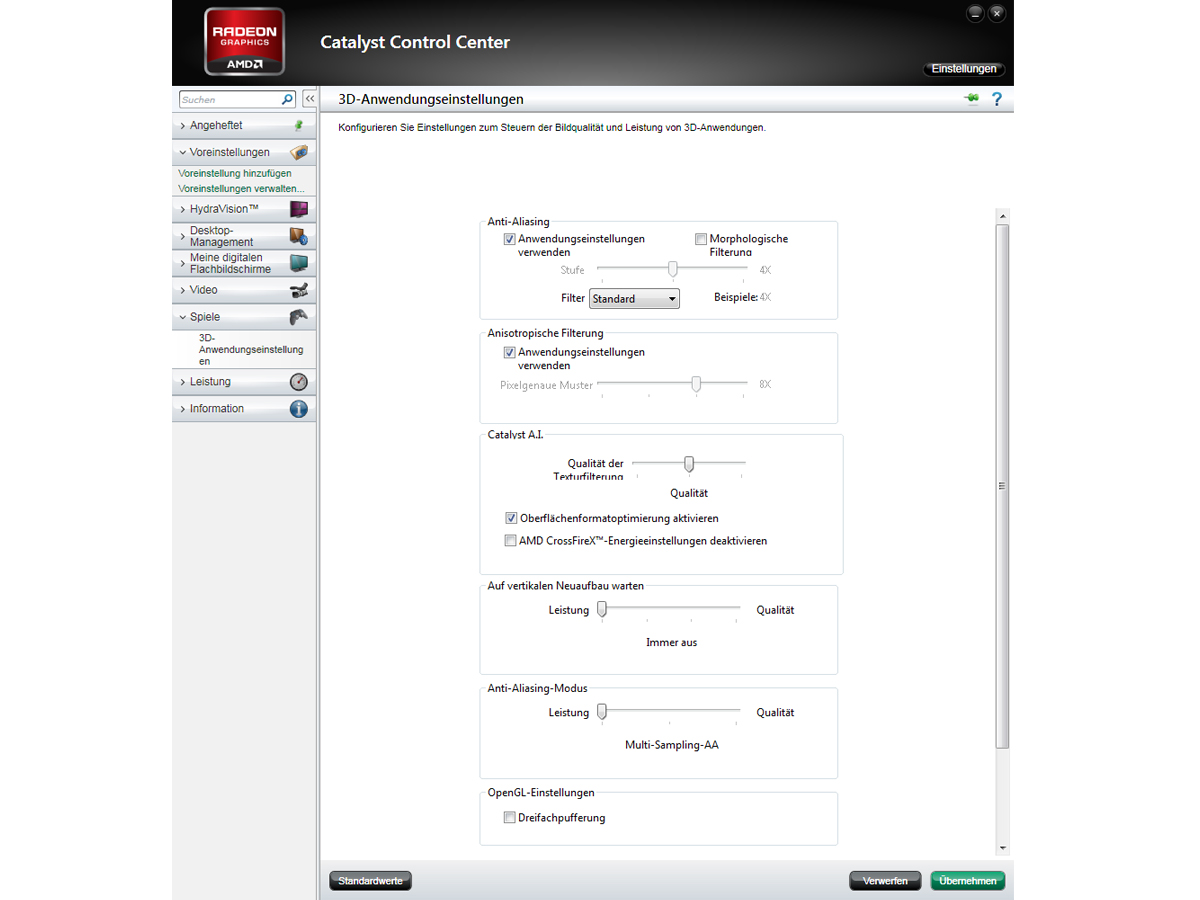The width and height of the screenshot is (1200, 900).
Task: Click the Standardwerte button
Action: [x=370, y=881]
